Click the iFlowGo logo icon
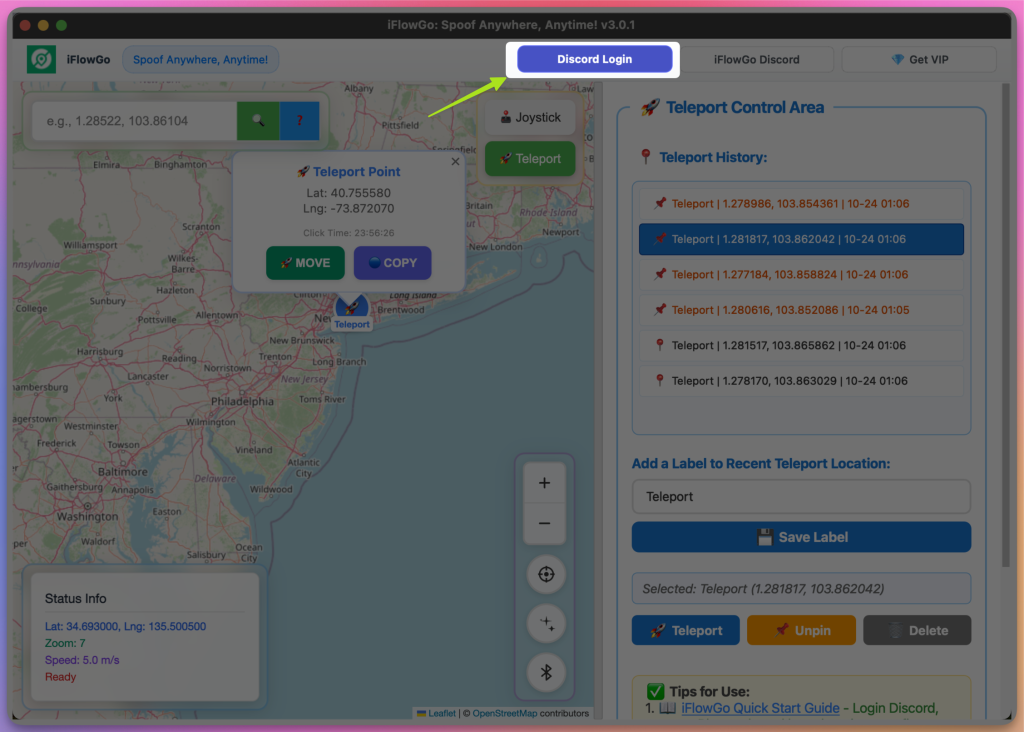Screen dimensions: 1024x732 click(x=41, y=59)
